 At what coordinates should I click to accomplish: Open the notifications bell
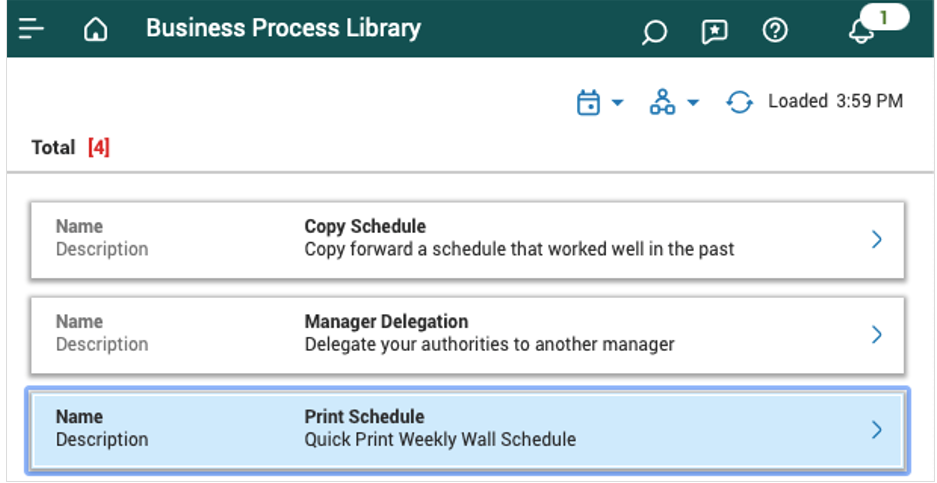click(860, 32)
